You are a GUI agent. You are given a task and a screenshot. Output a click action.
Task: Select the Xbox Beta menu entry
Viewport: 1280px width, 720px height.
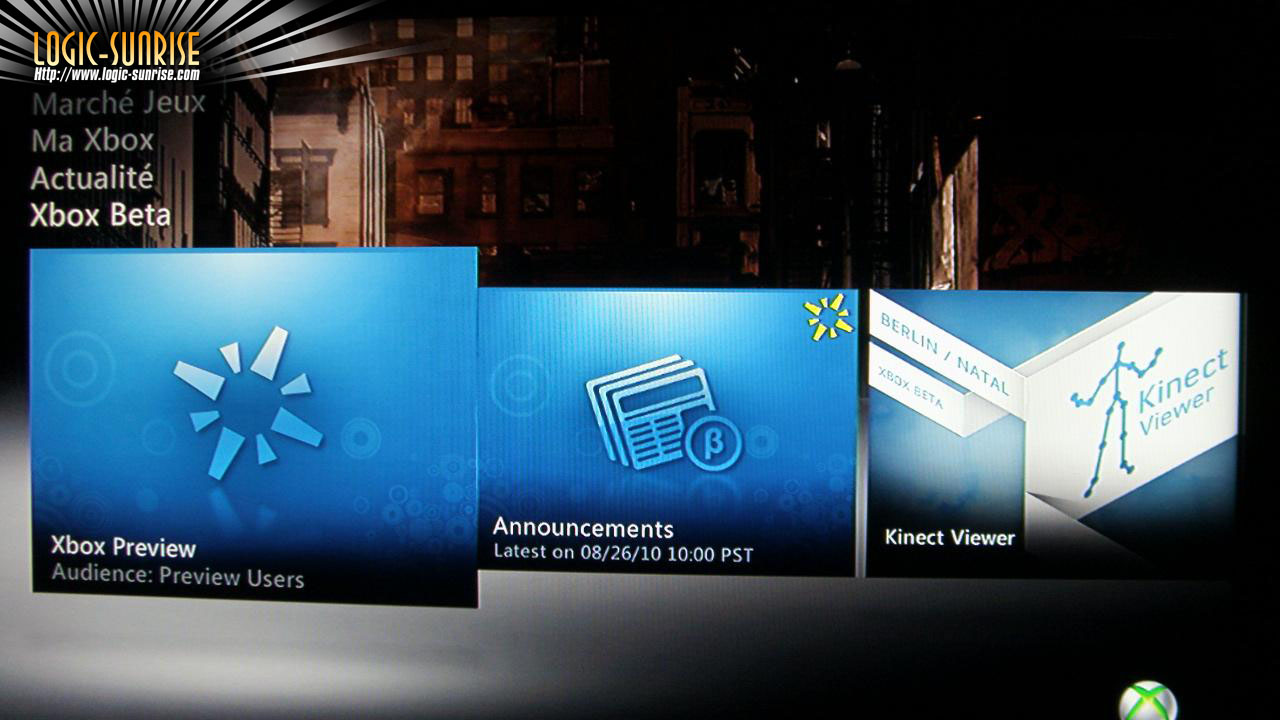pyautogui.click(x=100, y=216)
